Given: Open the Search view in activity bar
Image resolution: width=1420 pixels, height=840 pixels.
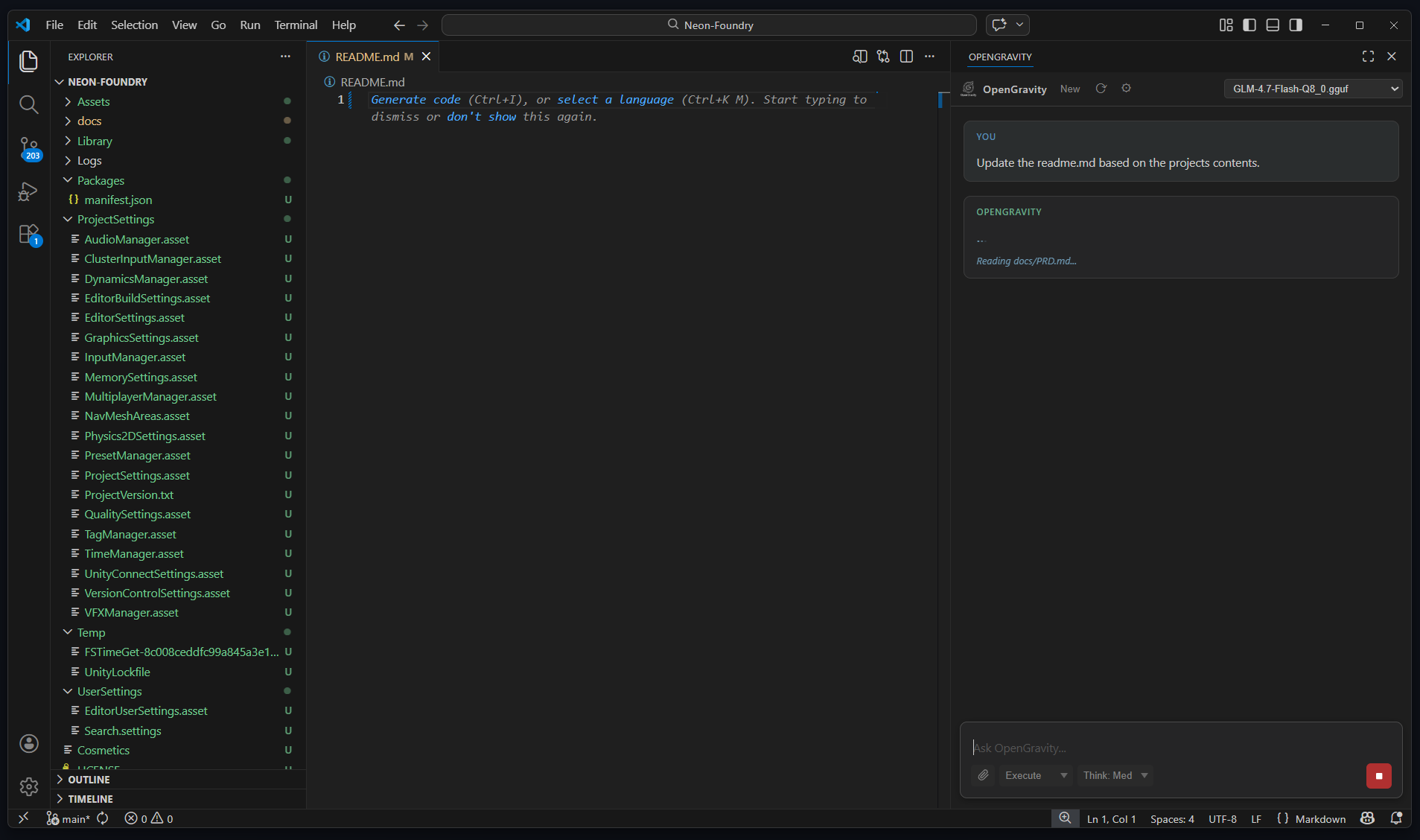Looking at the screenshot, I should (28, 104).
